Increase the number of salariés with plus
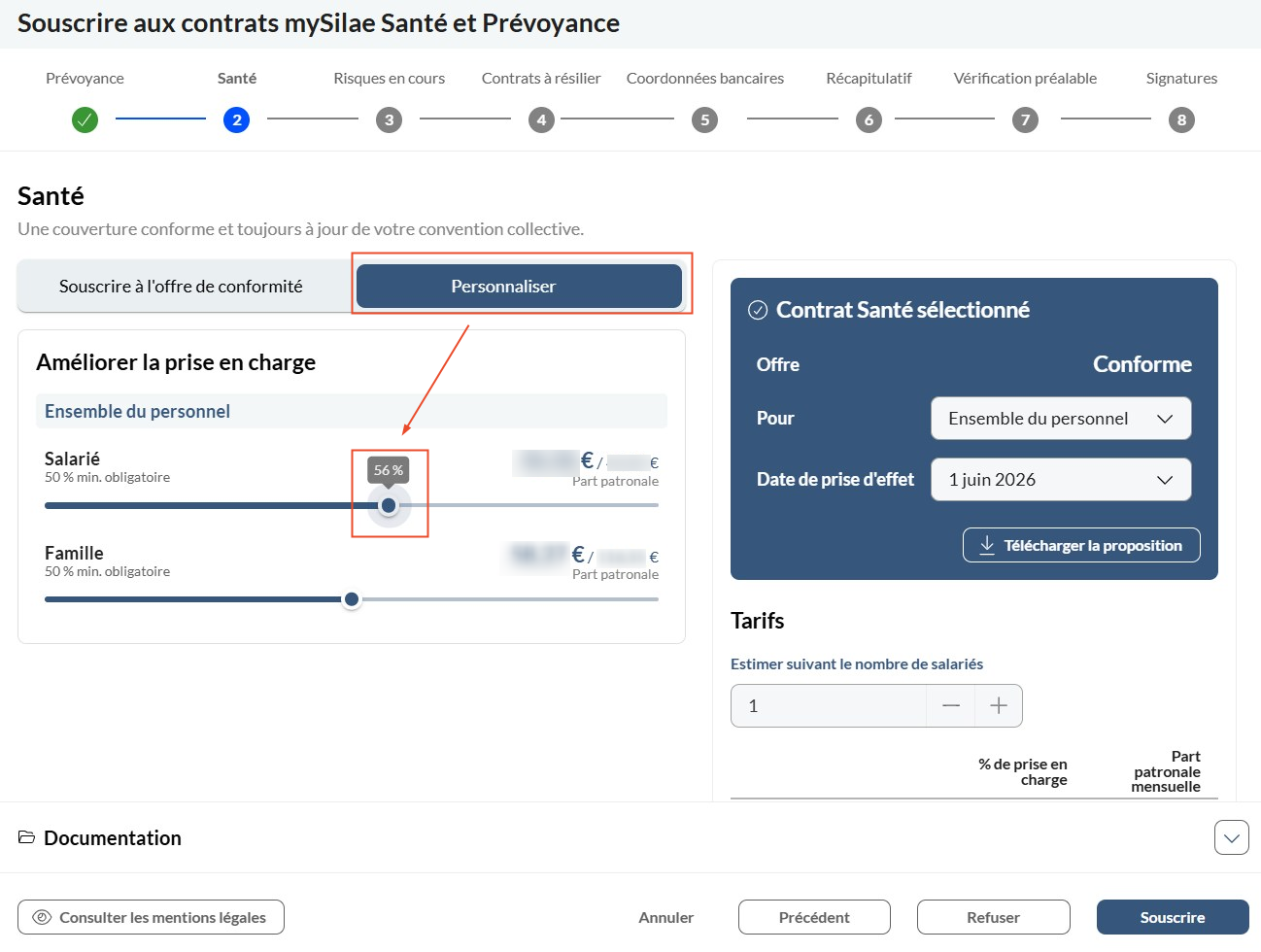This screenshot has height=952, width=1261. click(999, 705)
